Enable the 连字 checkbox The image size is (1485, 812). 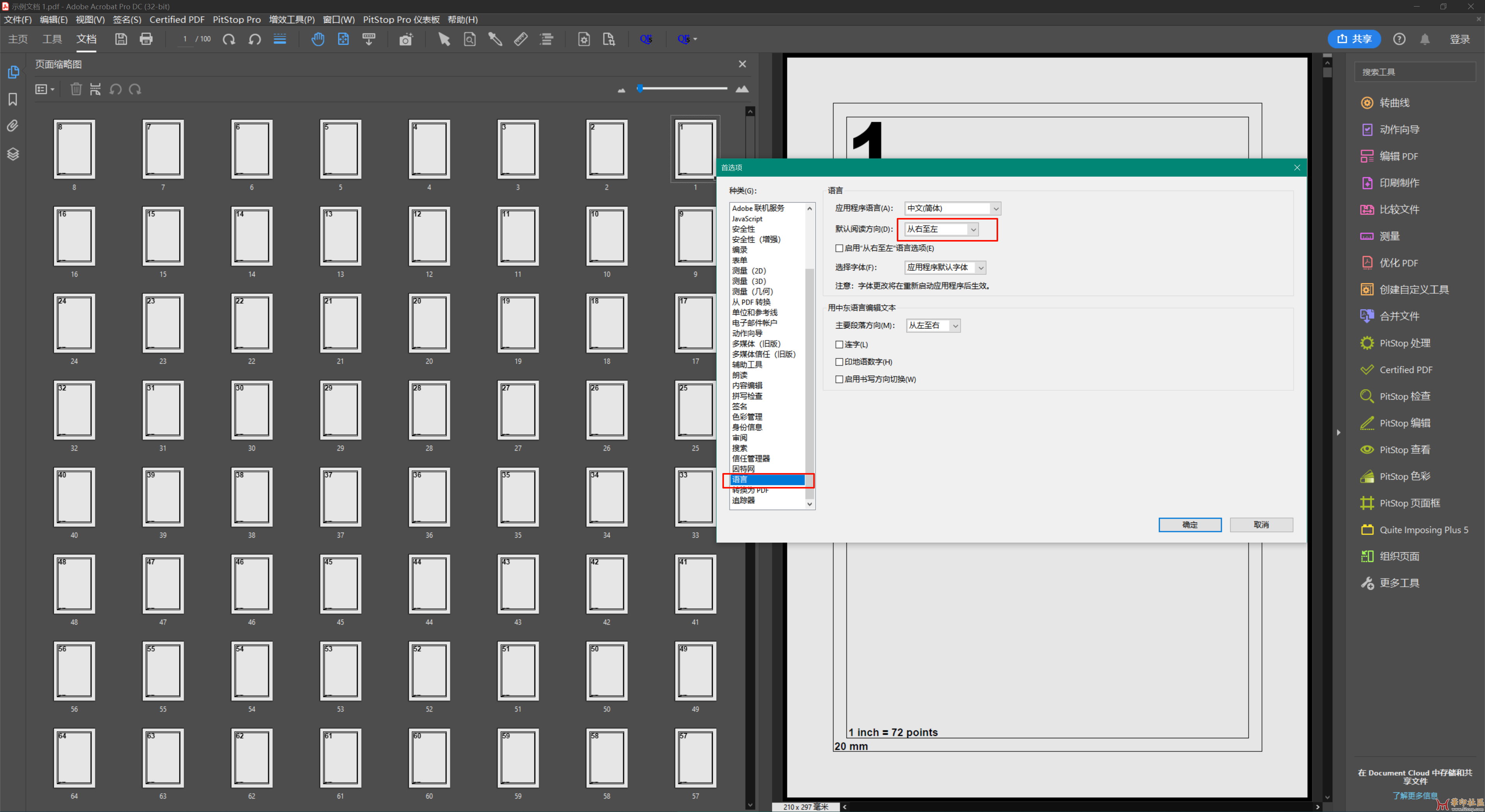pos(839,345)
